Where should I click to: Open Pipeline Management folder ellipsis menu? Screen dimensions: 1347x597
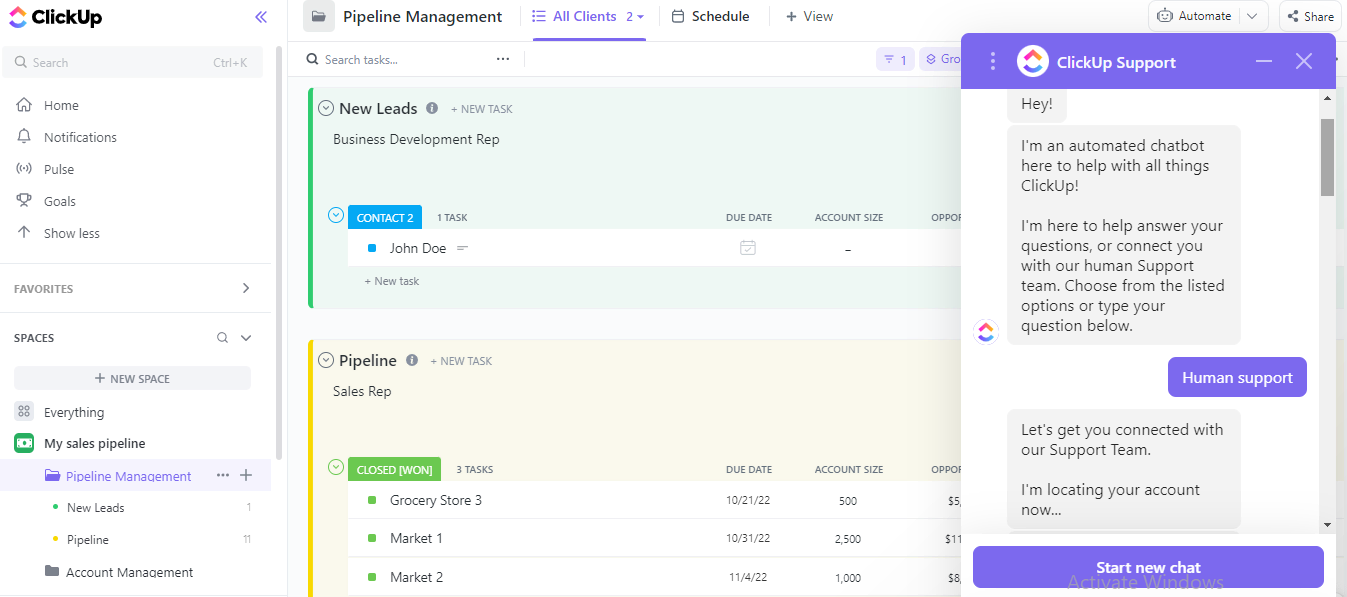[x=223, y=475]
